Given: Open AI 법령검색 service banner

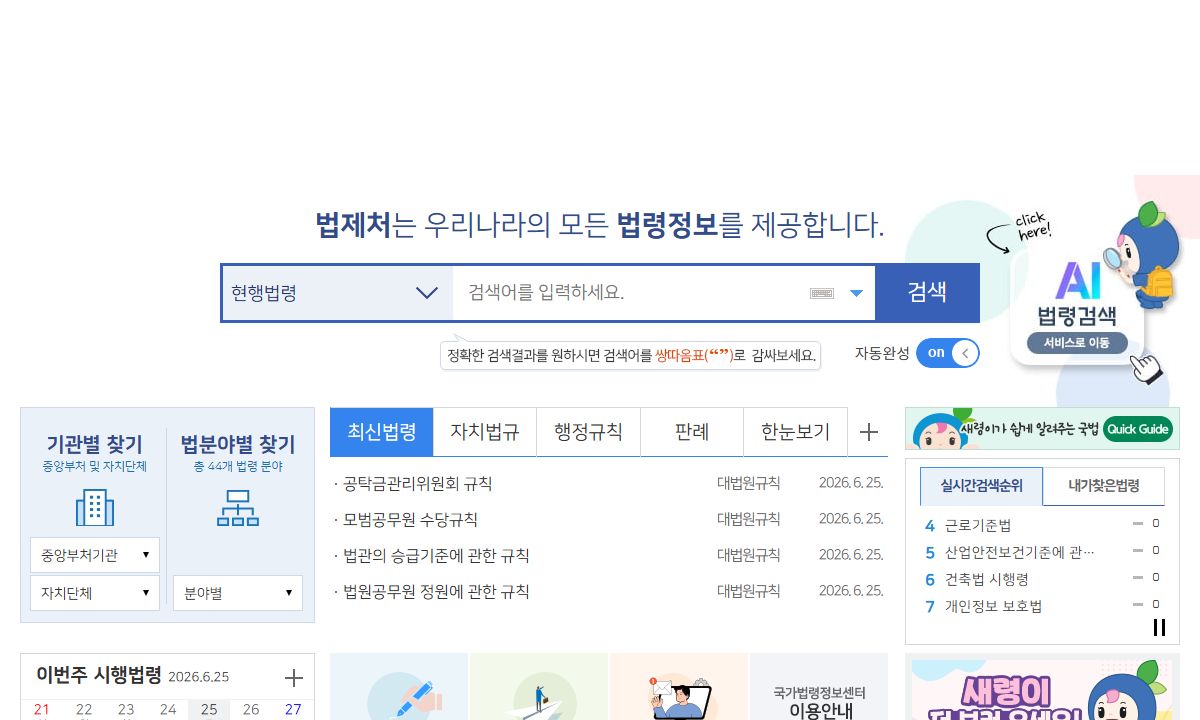Looking at the screenshot, I should 1078,308.
